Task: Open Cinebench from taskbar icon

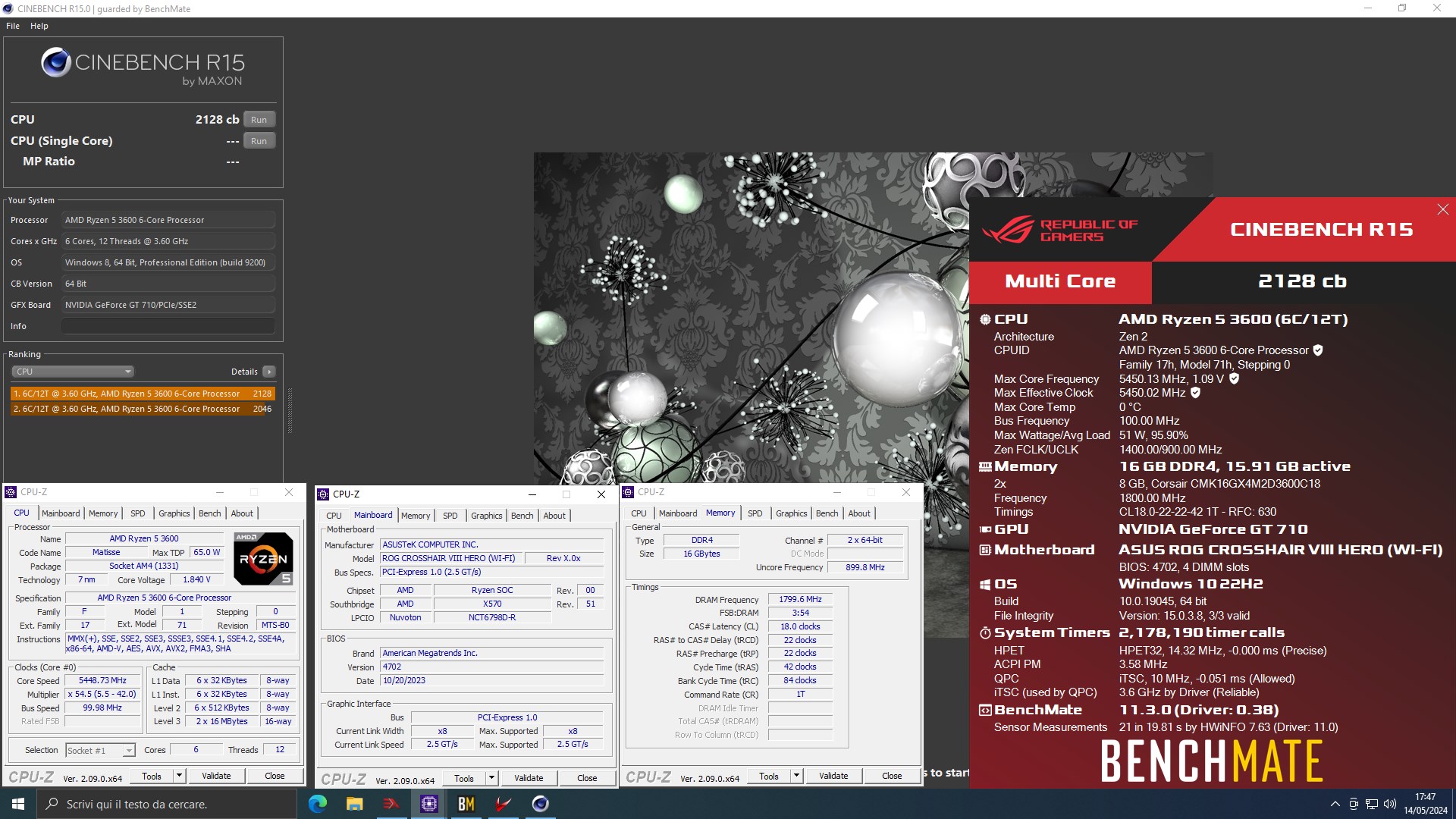Action: pyautogui.click(x=540, y=804)
